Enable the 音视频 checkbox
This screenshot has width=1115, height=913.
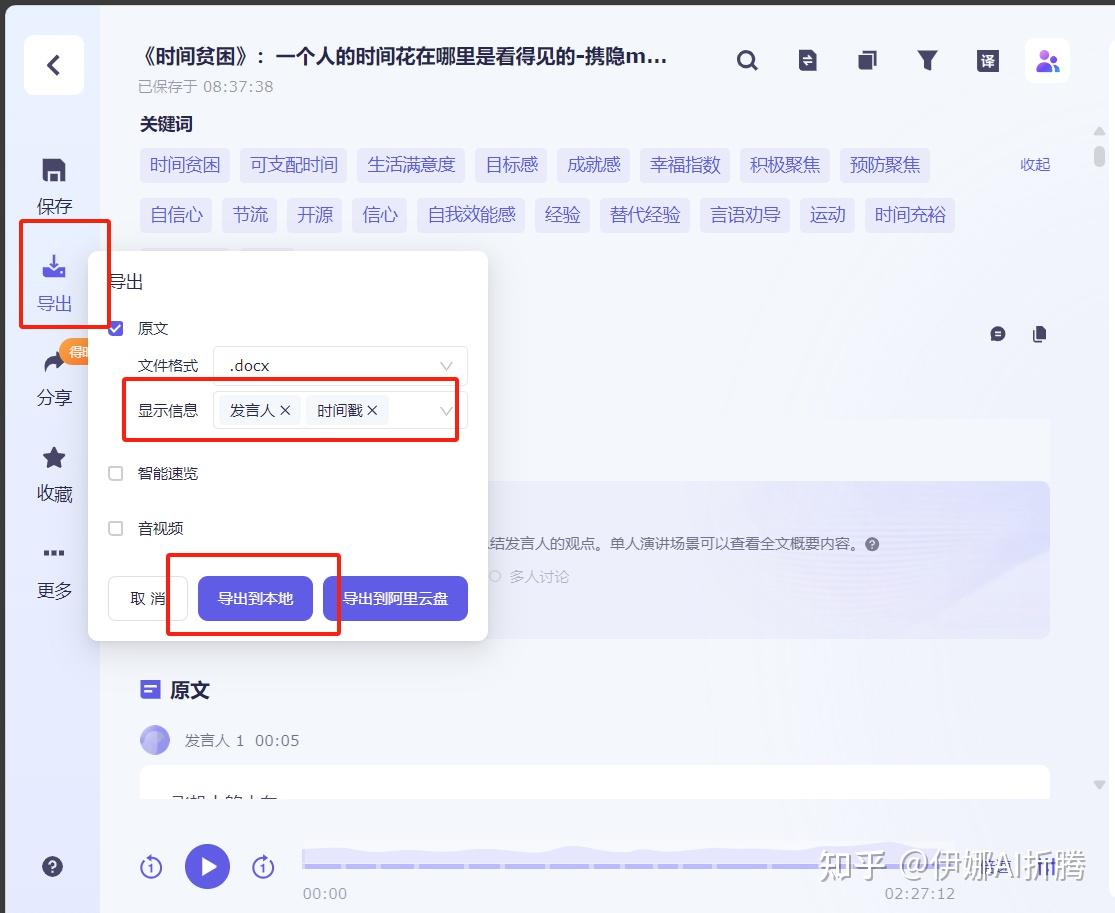click(116, 528)
